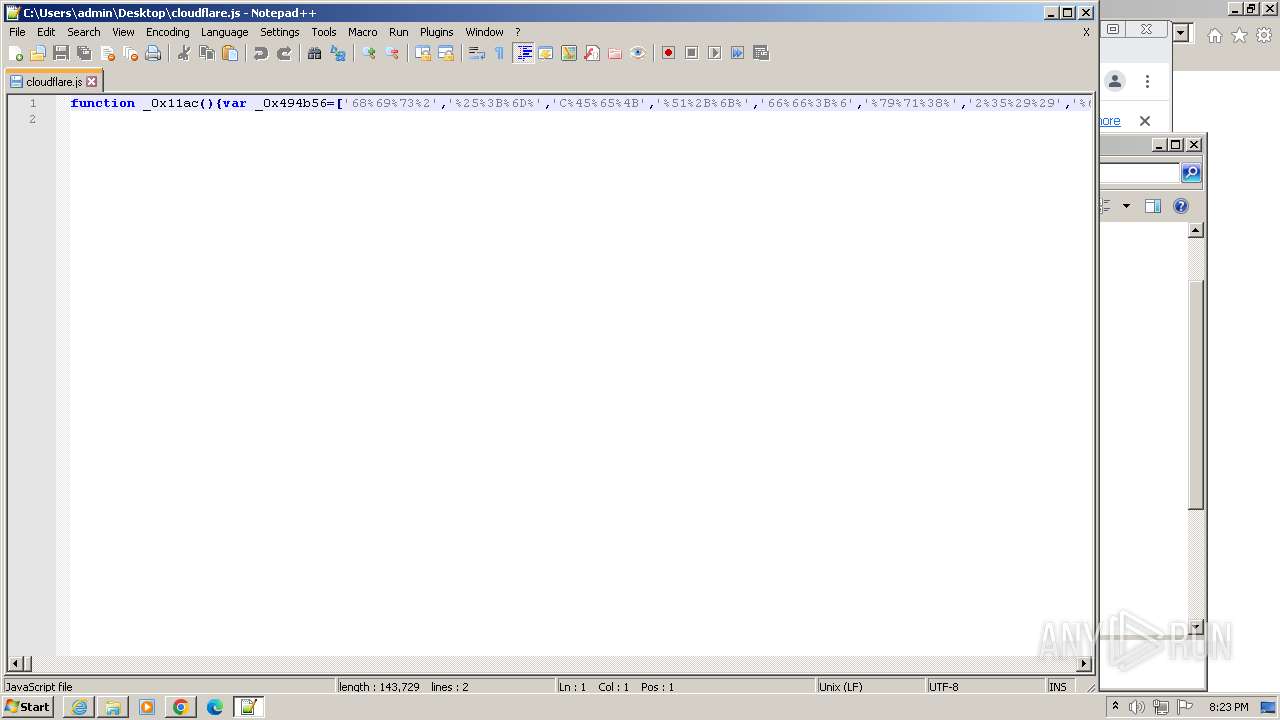Screen dimensions: 1280x720
Task: Close current file via toolbar Close icon
Action: [x=107, y=53]
